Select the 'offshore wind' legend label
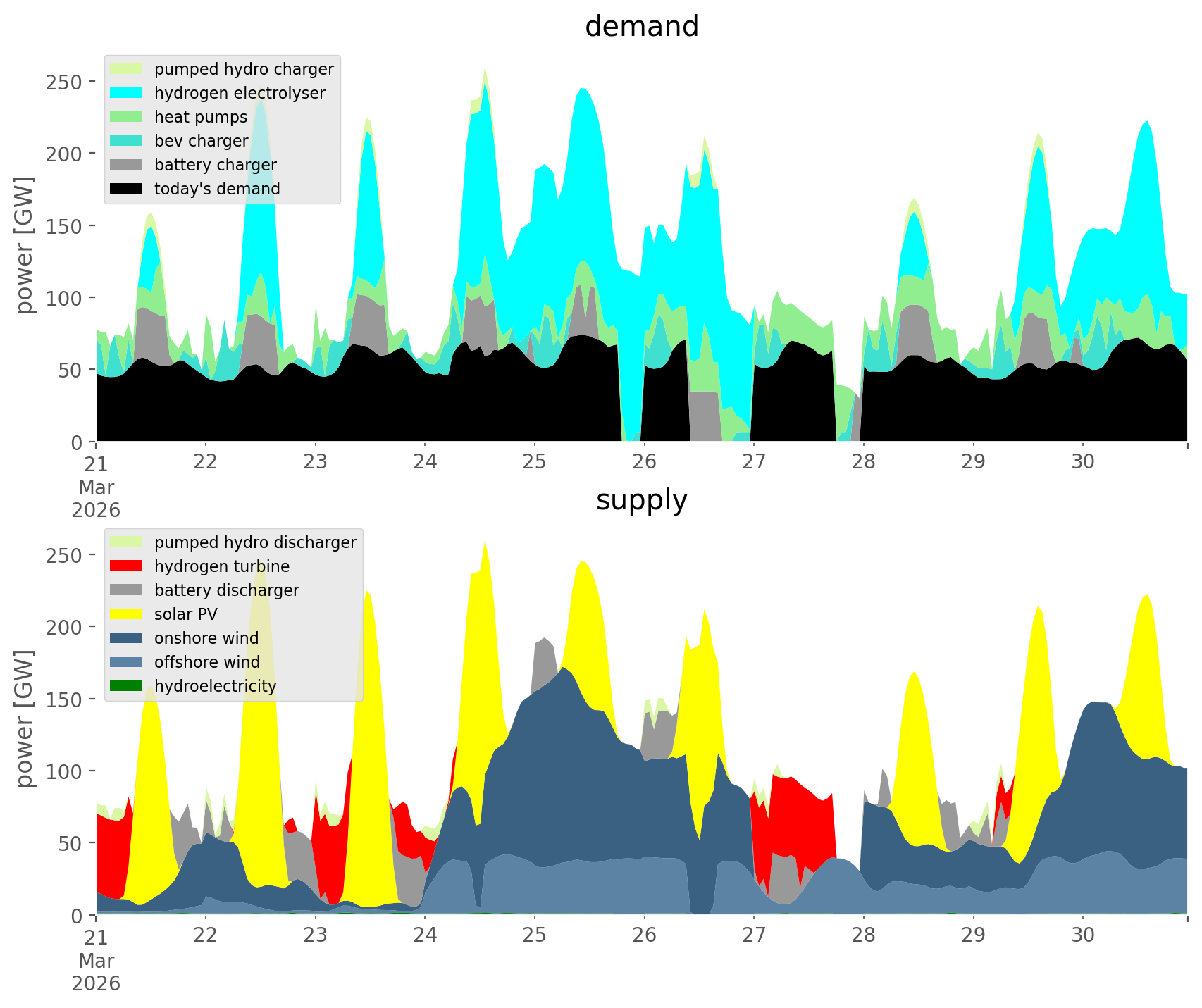Screen dimensions: 1202x1008 [206, 662]
